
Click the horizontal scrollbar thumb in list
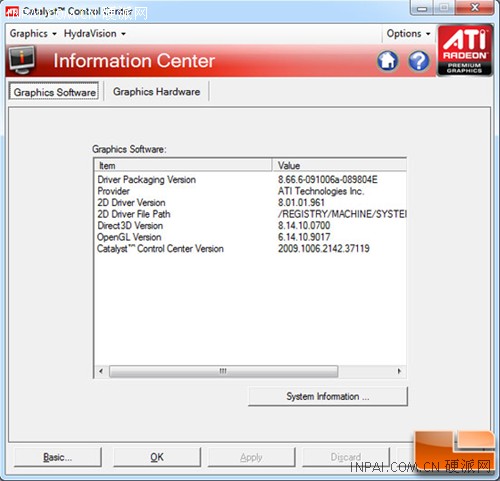pos(223,371)
